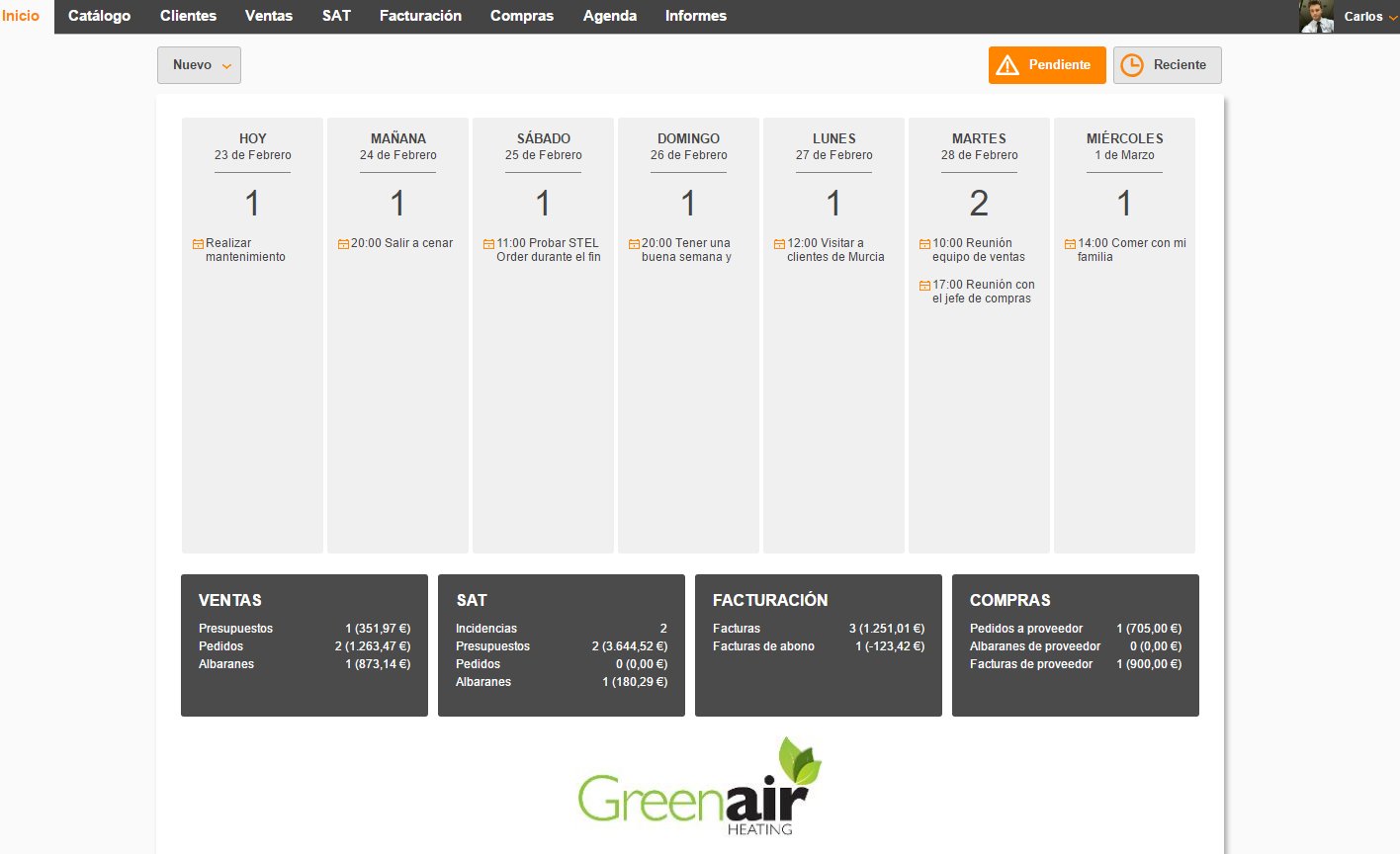Click calendar icon next to Salir a cenar
The image size is (1400, 854).
click(343, 244)
